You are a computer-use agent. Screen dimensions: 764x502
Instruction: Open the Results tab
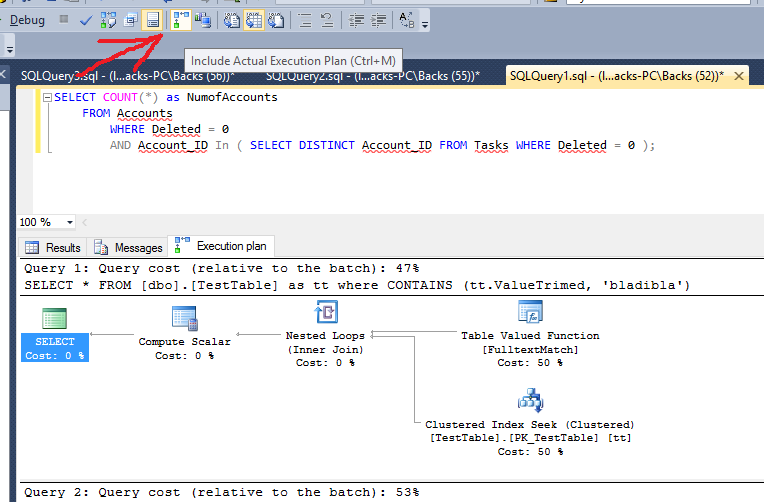53,248
